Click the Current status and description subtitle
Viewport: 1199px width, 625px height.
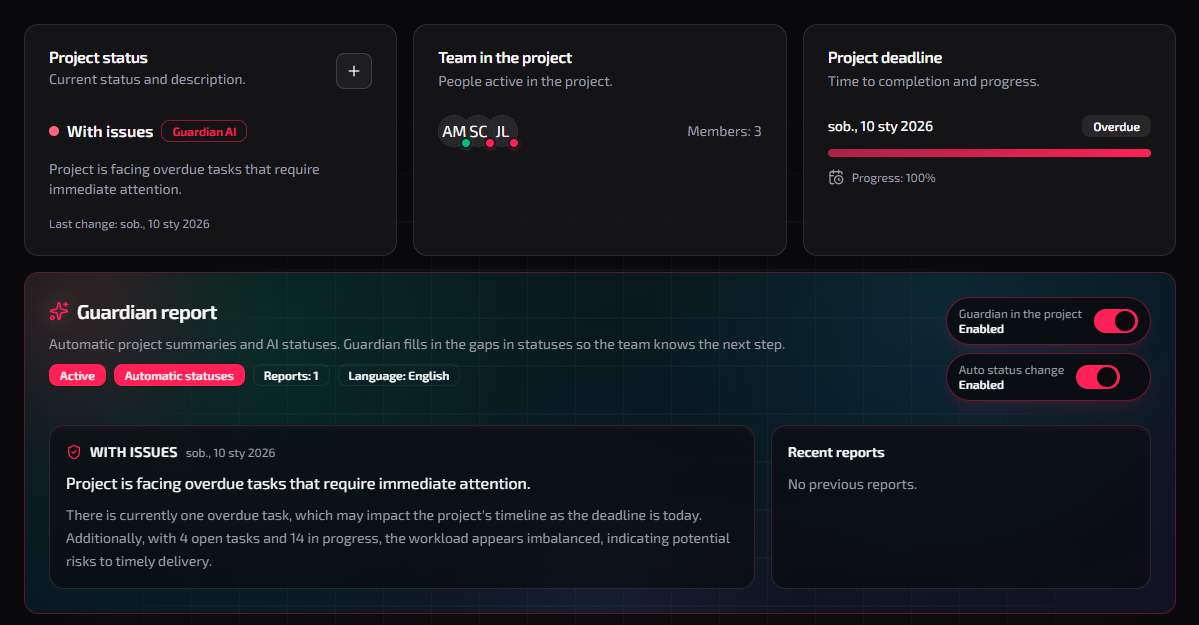[147, 80]
